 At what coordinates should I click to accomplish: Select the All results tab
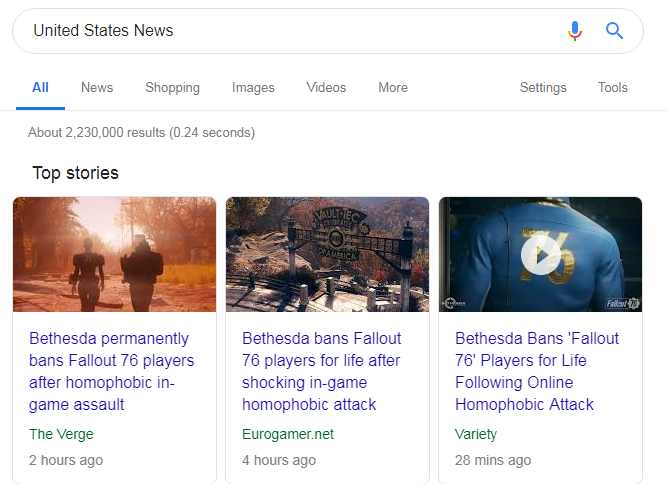(40, 87)
